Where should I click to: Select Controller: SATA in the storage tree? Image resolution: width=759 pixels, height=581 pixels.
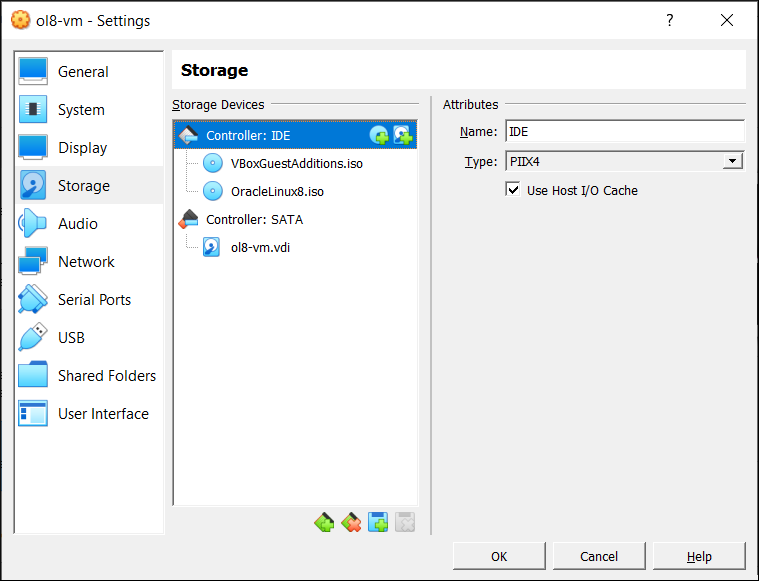254,219
